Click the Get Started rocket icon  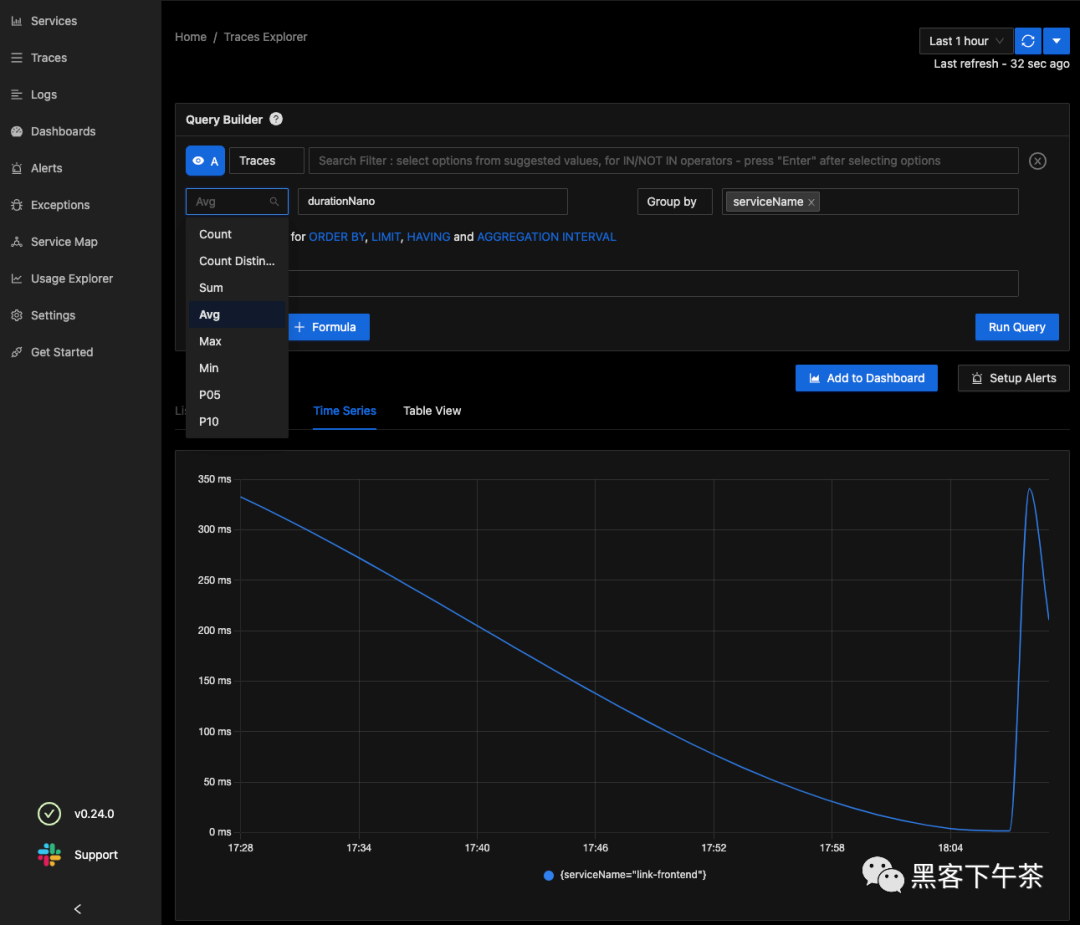tap(16, 352)
